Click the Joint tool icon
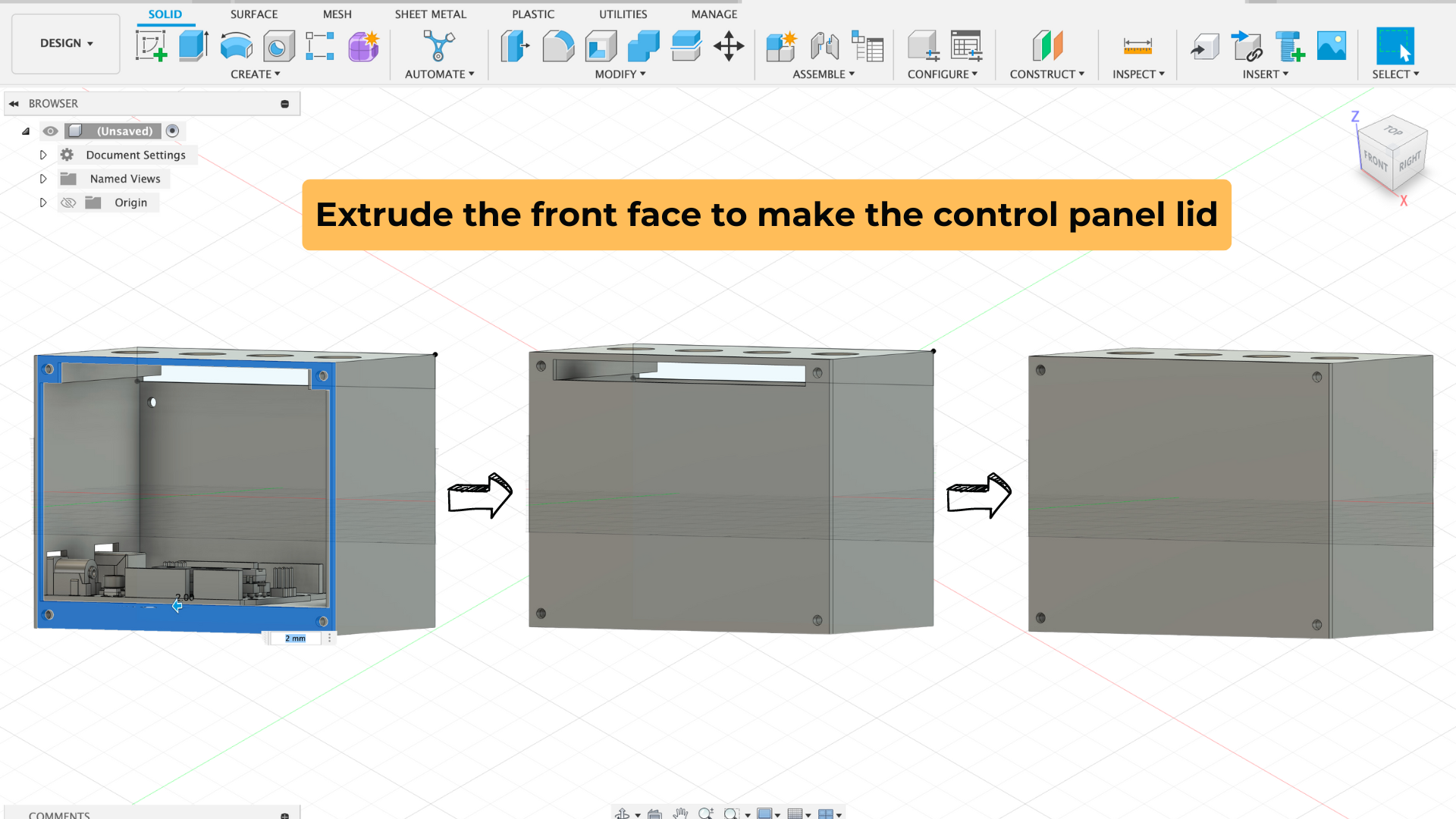Viewport: 1456px width, 819px height. click(x=824, y=45)
